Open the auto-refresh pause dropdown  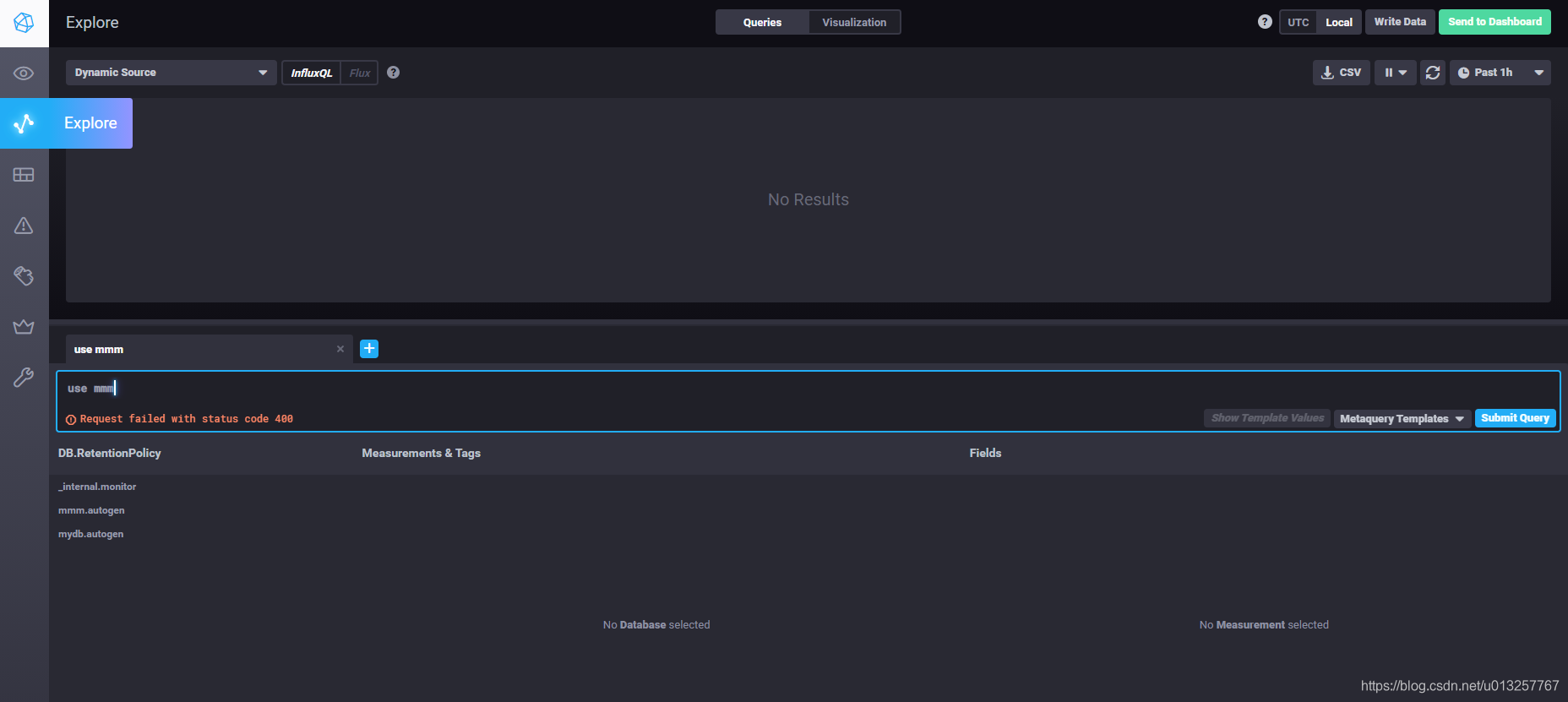coord(1395,73)
